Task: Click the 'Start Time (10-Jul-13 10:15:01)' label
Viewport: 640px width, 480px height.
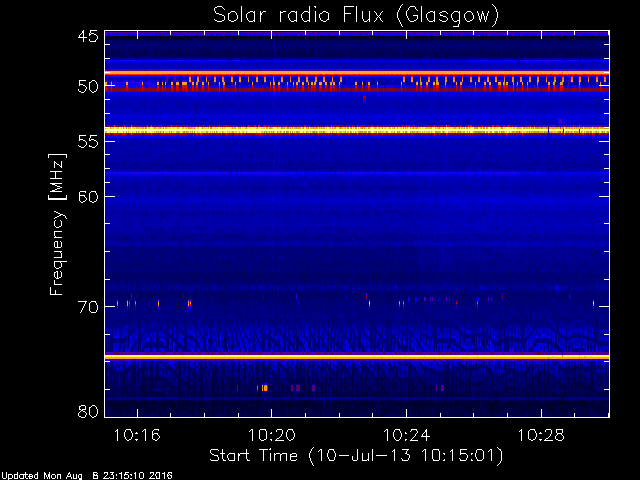Action: [356, 456]
